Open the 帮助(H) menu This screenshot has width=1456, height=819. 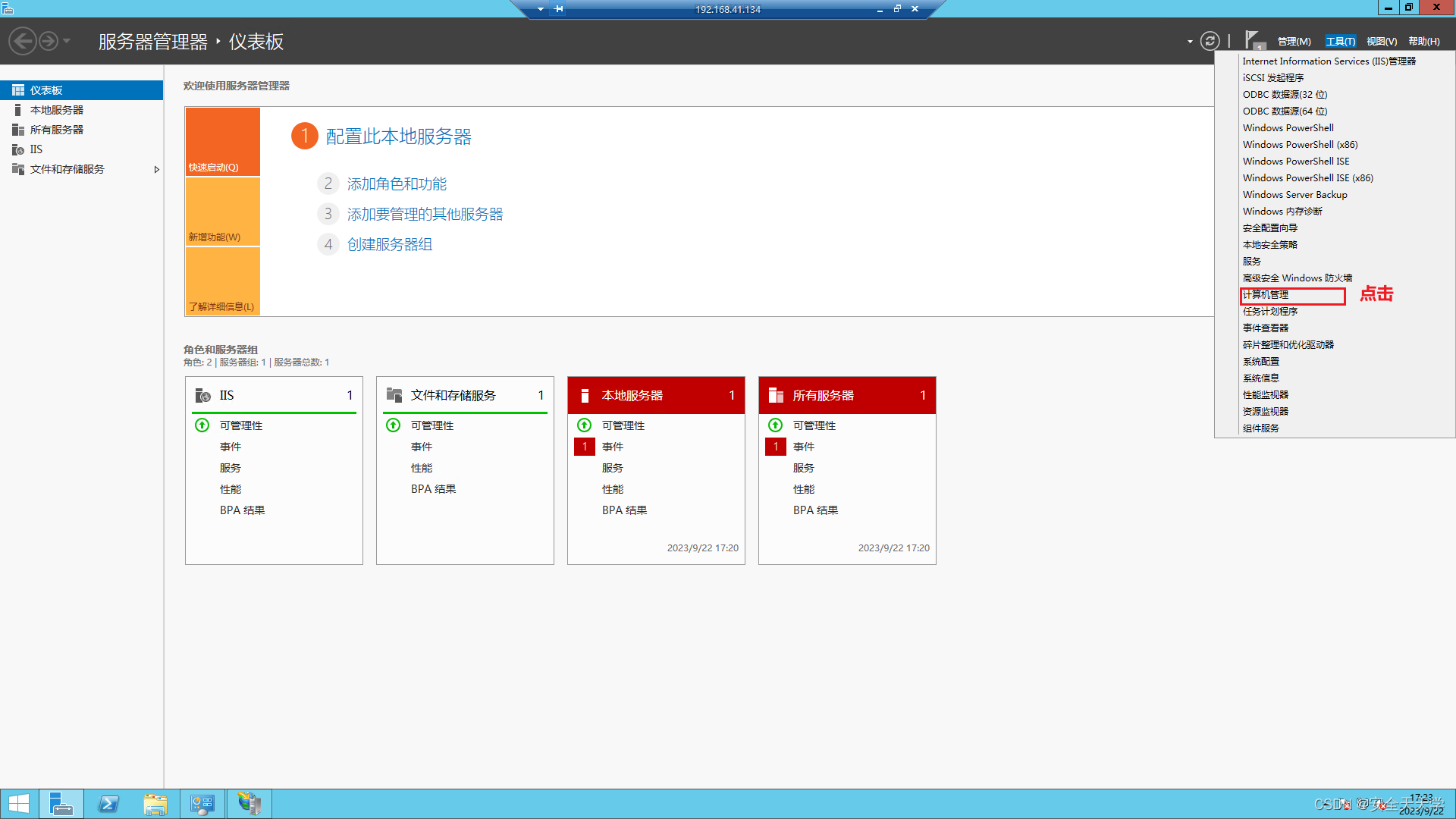click(1424, 42)
